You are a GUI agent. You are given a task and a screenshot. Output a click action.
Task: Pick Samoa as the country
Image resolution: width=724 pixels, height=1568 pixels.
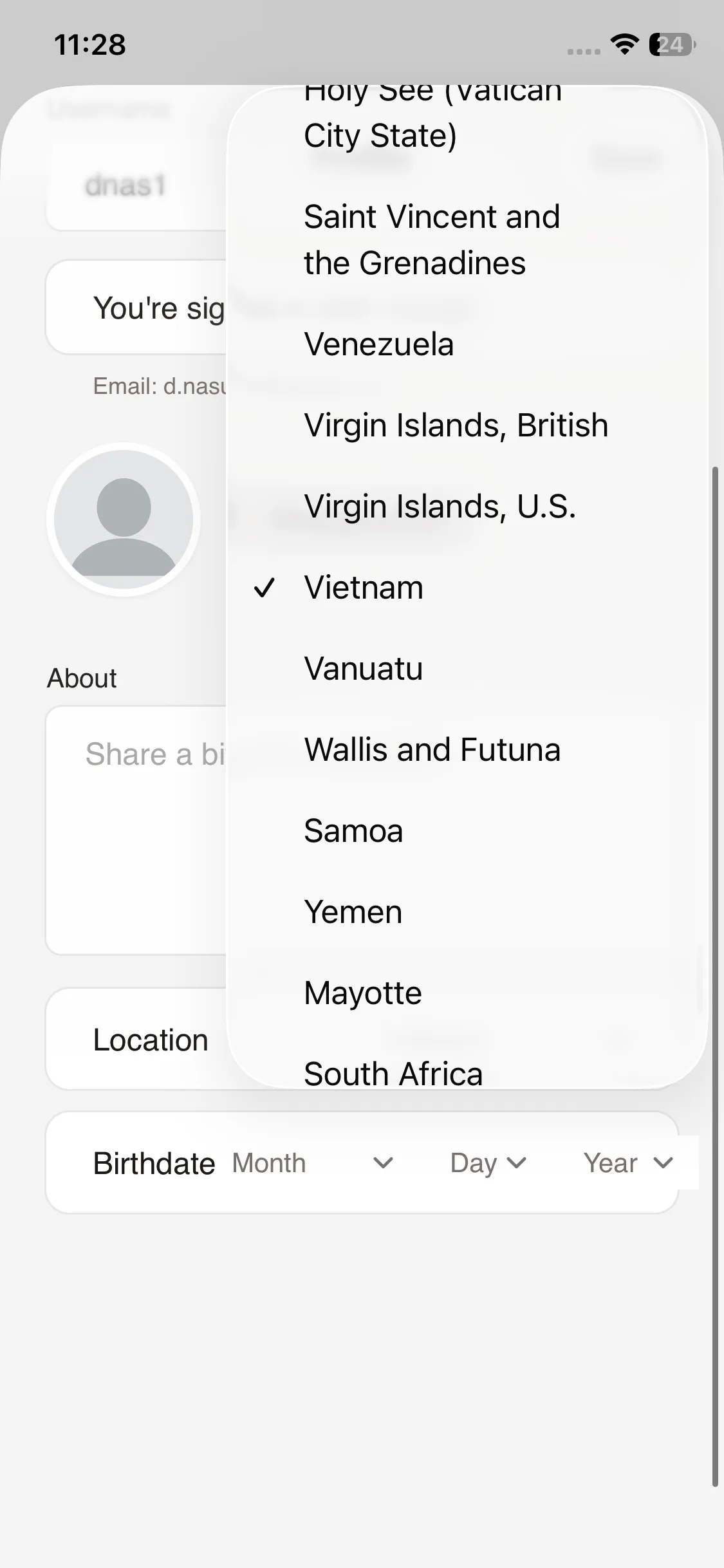point(353,831)
